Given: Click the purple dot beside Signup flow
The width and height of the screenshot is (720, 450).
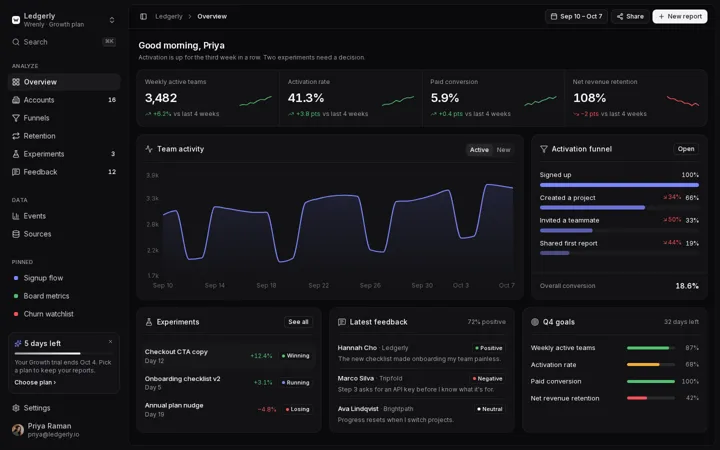Looking at the screenshot, I should [x=16, y=278].
